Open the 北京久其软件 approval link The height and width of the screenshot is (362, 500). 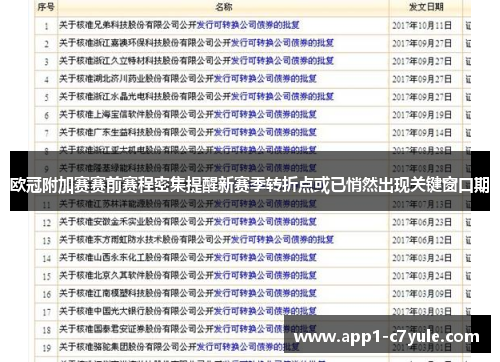(x=188, y=276)
